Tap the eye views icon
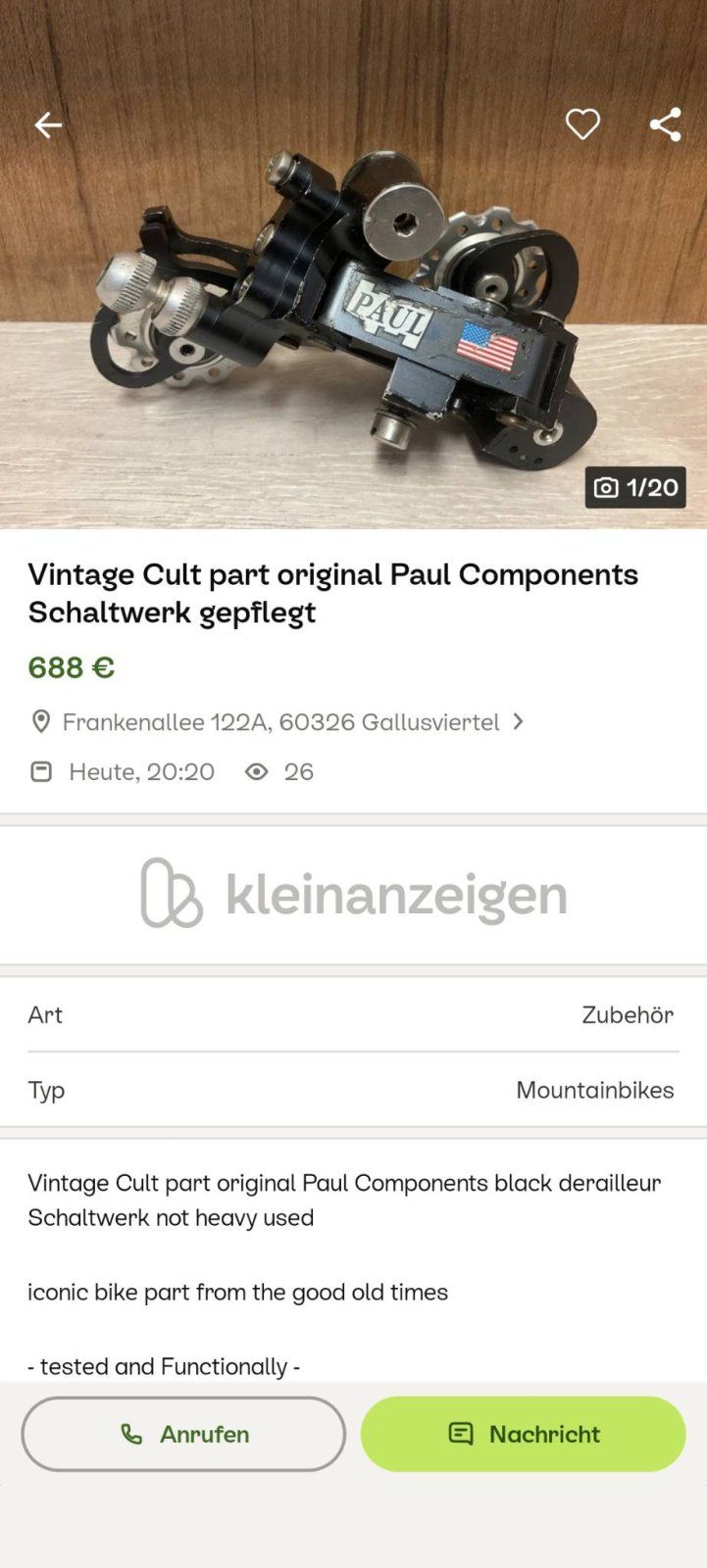The image size is (707, 1568). pos(257,772)
